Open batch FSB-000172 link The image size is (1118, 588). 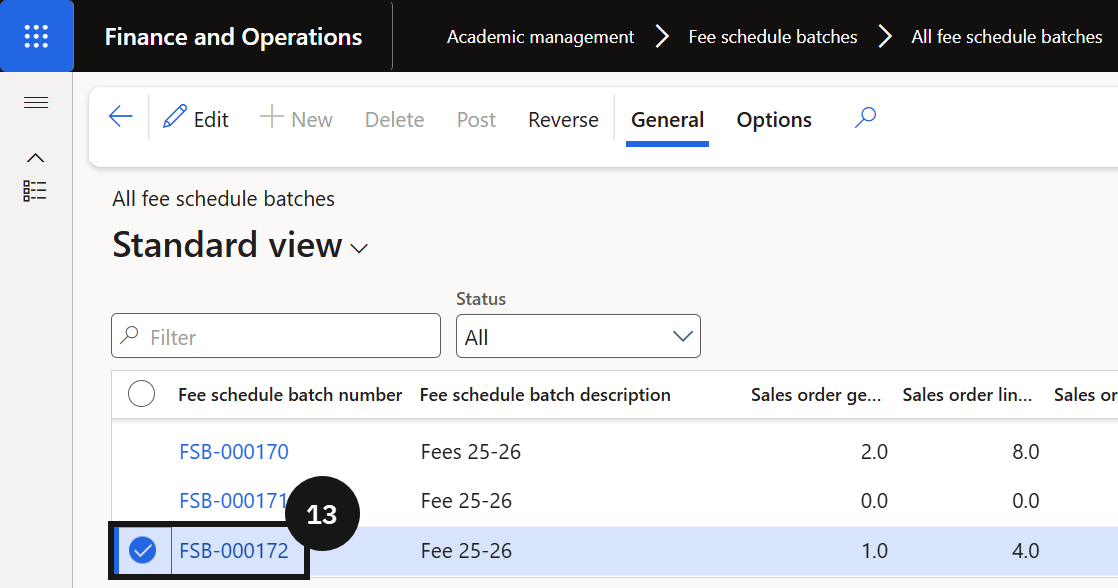coord(234,551)
